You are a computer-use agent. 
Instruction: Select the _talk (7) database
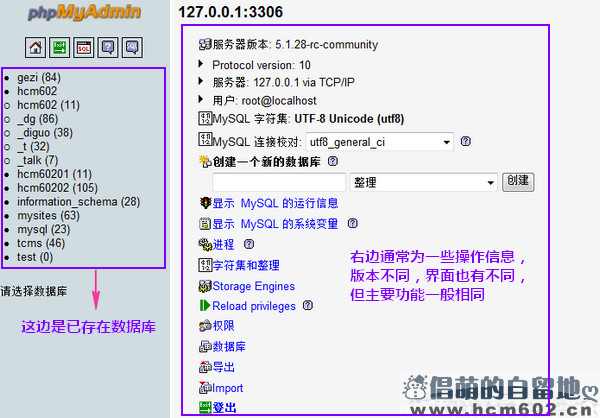tap(37, 160)
